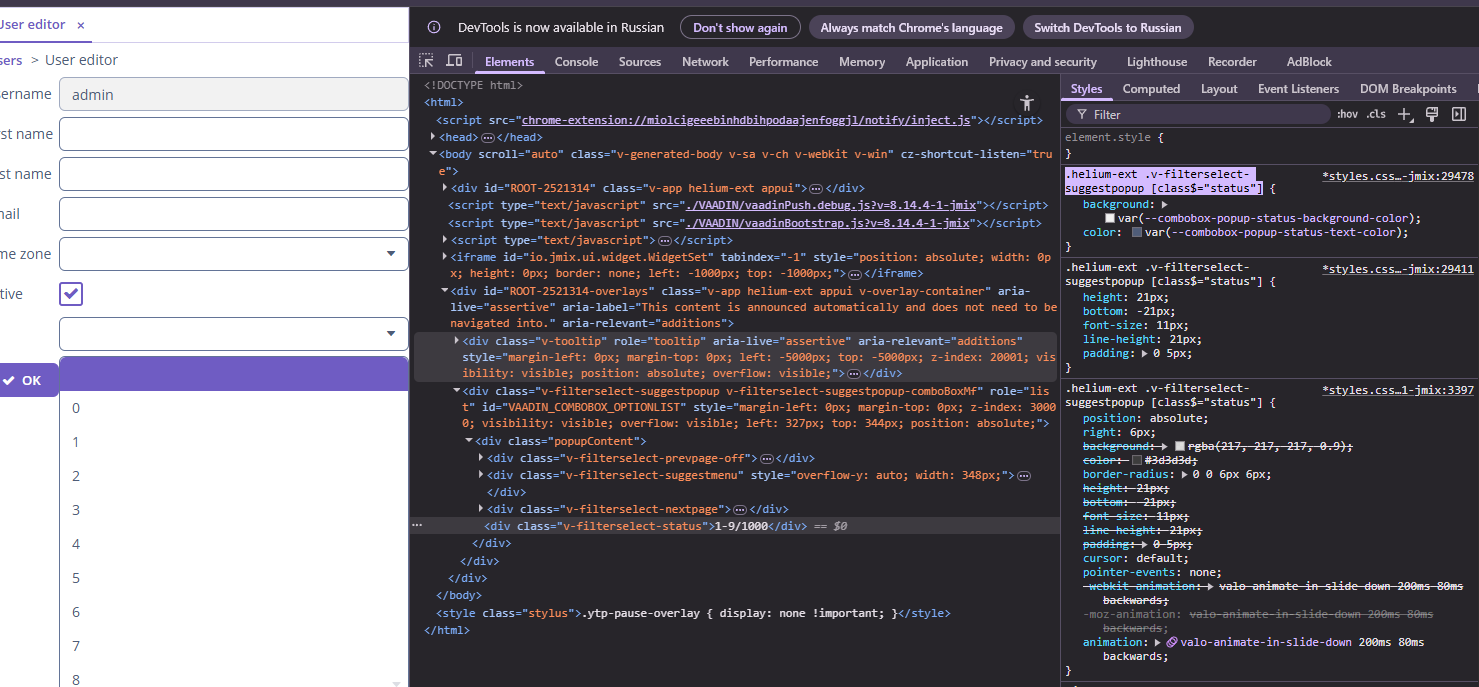Toggle .cls element classes panel
Screen dimensions: 1479x687
(x=1377, y=114)
